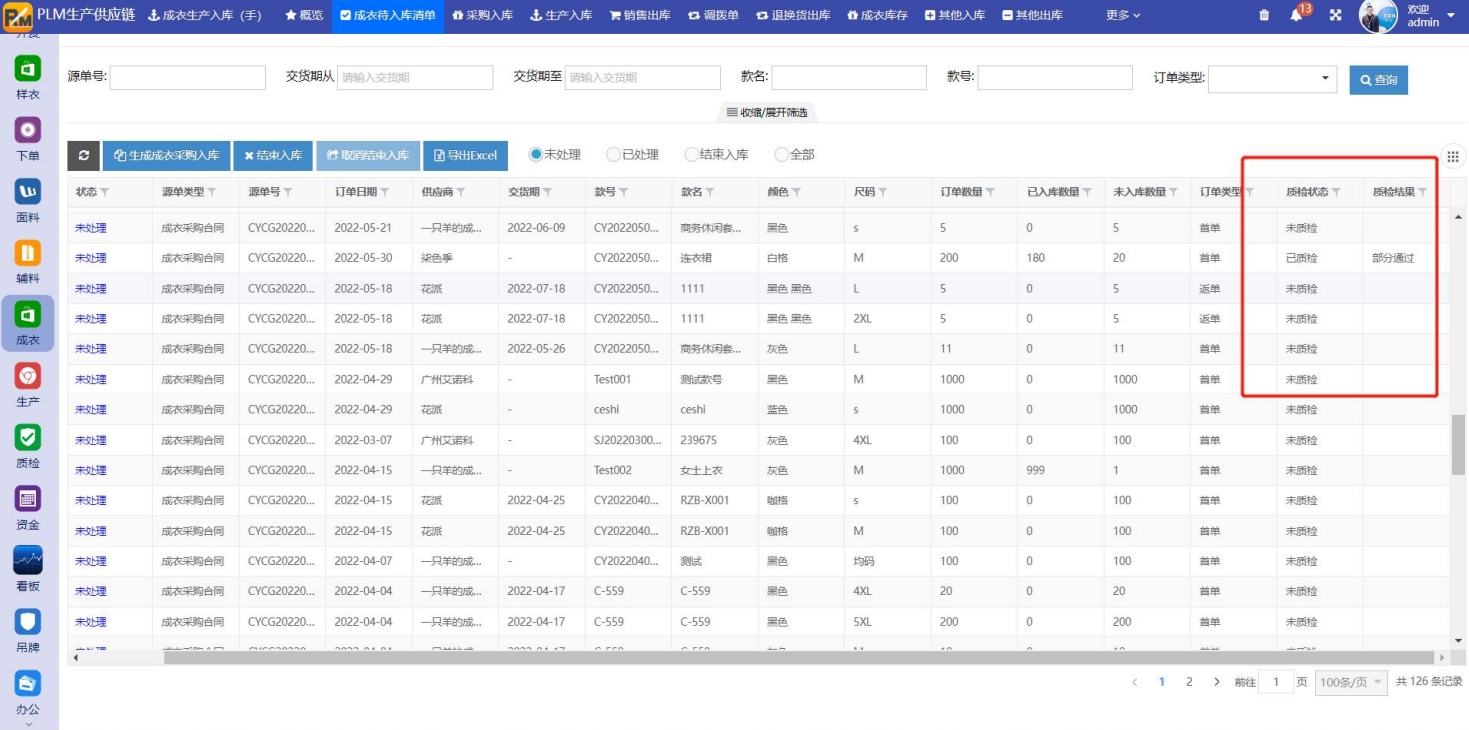Click the 部分通过 质检结果 cell
The image size is (1469, 730).
pos(1393,258)
